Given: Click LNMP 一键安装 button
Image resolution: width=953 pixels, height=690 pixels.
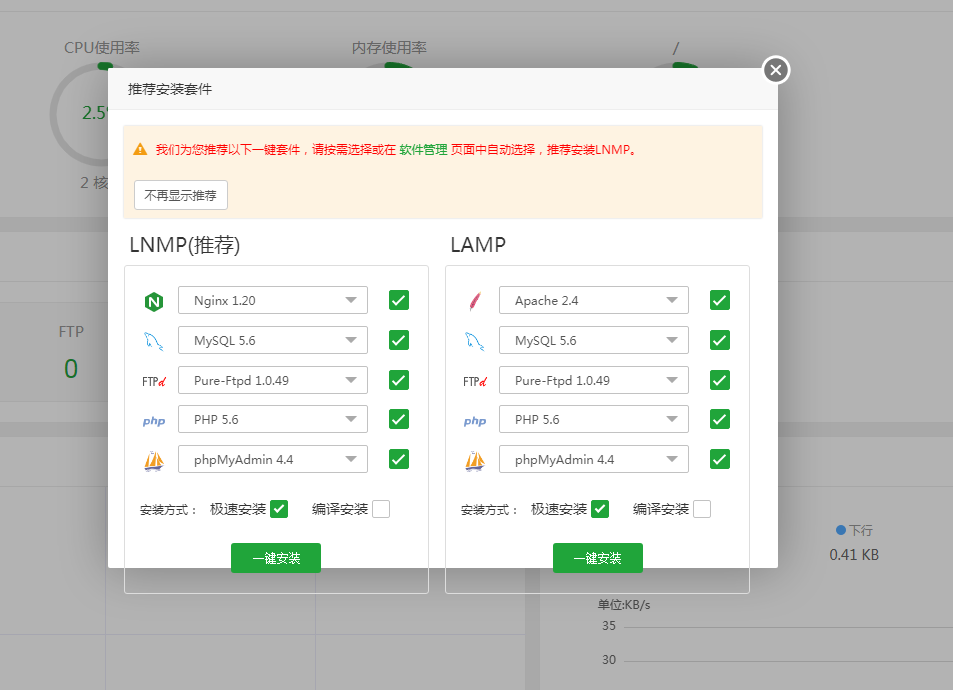Looking at the screenshot, I should [276, 557].
